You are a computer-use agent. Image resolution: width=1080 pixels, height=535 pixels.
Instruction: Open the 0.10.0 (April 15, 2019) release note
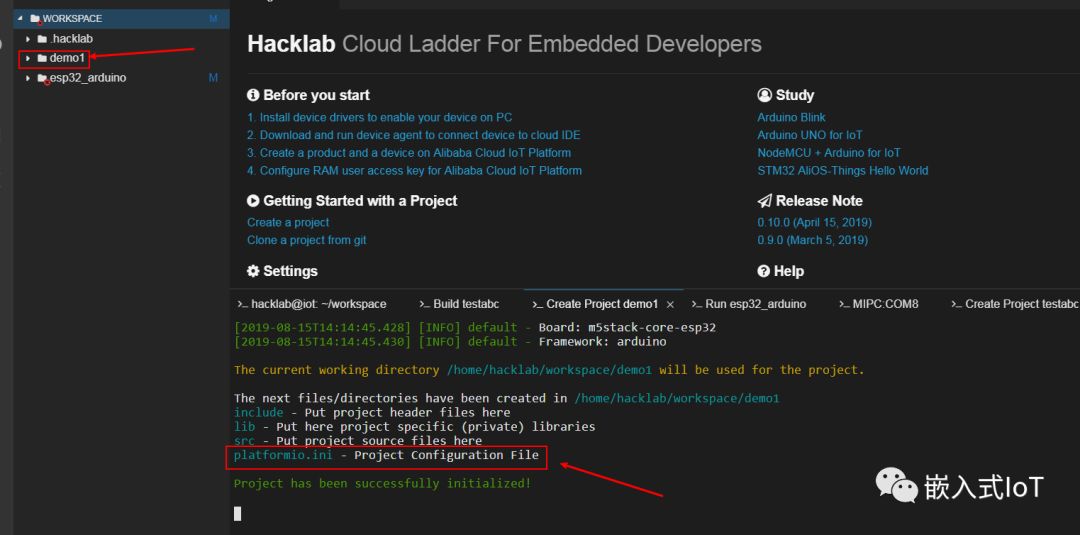click(813, 223)
